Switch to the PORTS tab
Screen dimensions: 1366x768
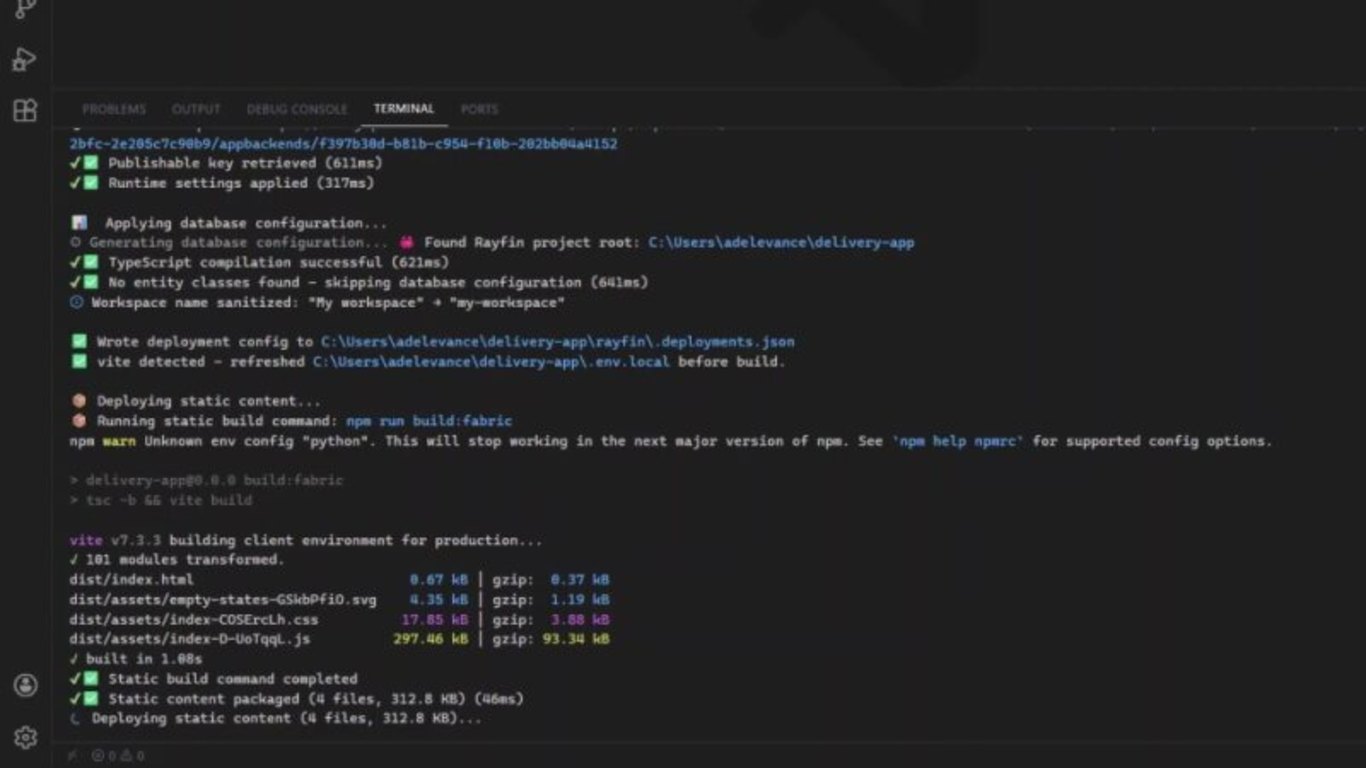pyautogui.click(x=479, y=109)
